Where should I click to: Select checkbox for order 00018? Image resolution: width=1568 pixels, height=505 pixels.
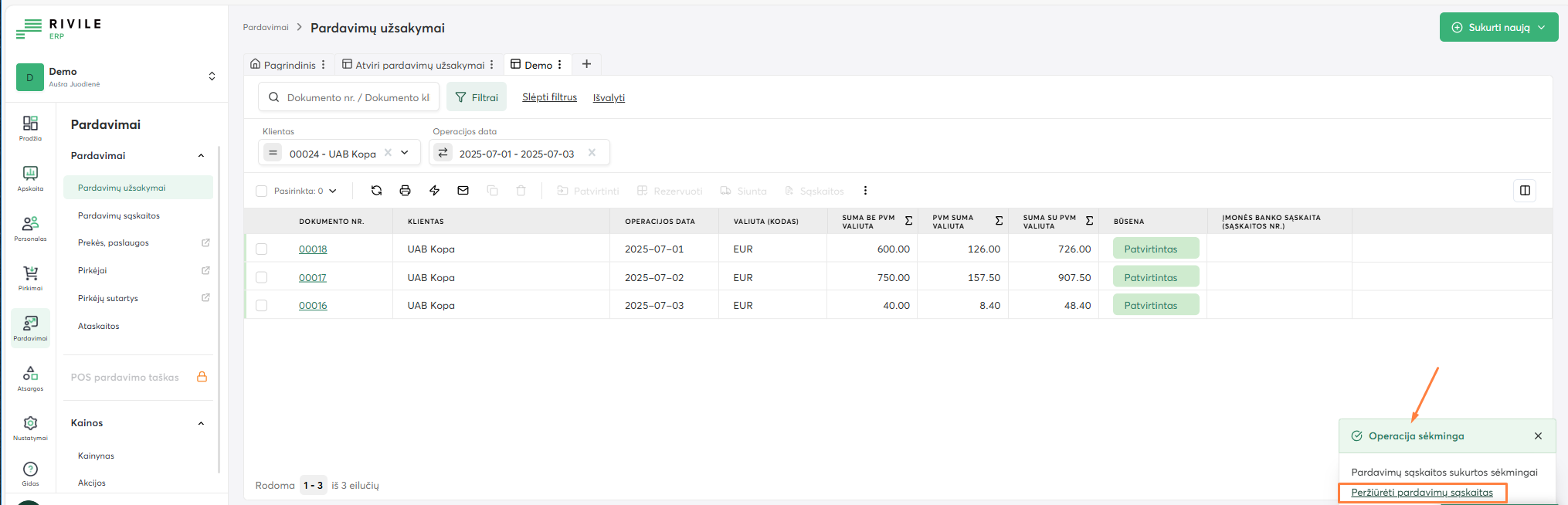point(262,249)
